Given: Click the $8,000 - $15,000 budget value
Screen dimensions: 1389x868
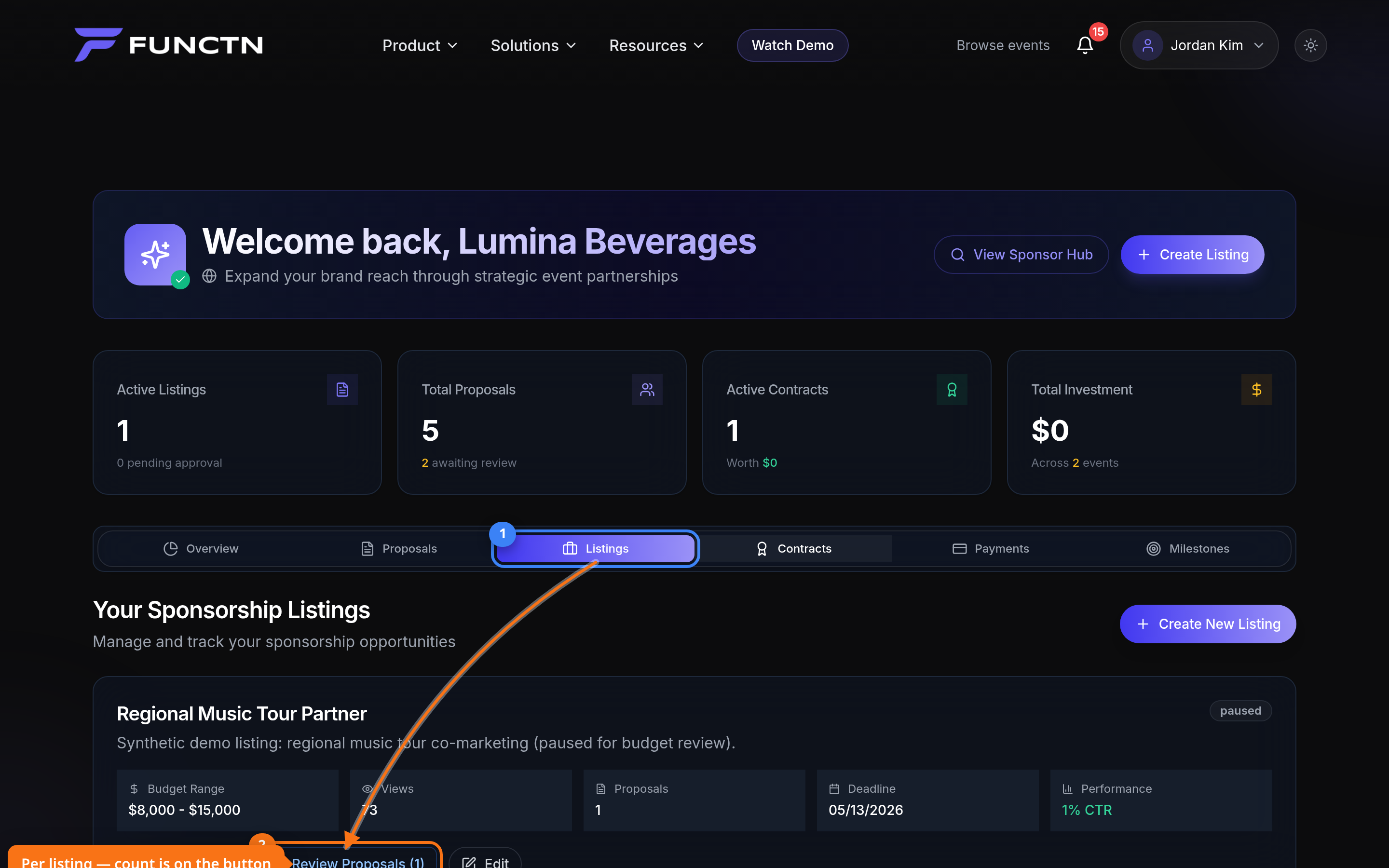Looking at the screenshot, I should coord(184,810).
